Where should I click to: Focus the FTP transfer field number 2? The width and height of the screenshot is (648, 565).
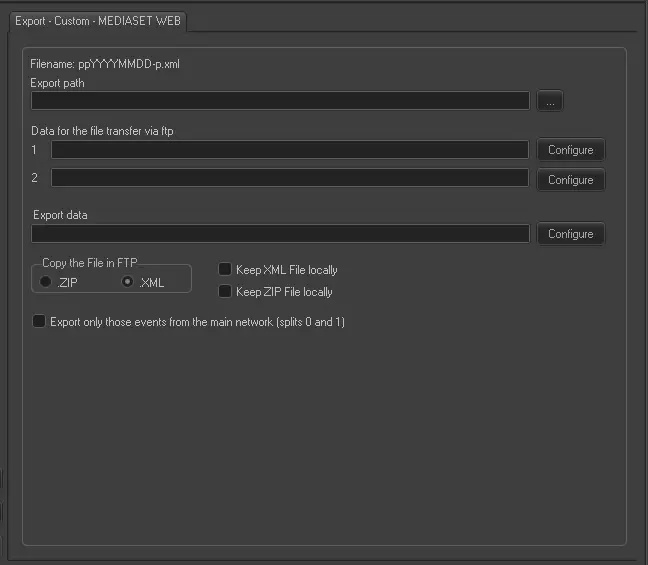pos(290,178)
